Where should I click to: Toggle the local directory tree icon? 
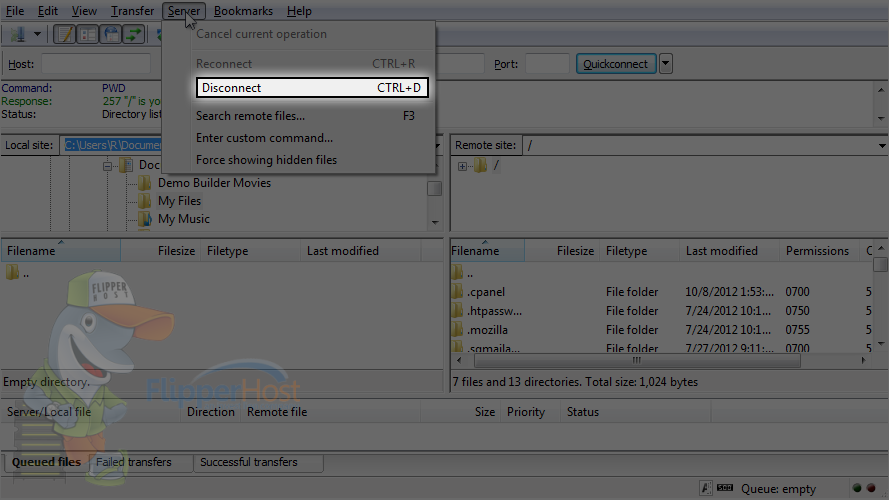pos(87,34)
